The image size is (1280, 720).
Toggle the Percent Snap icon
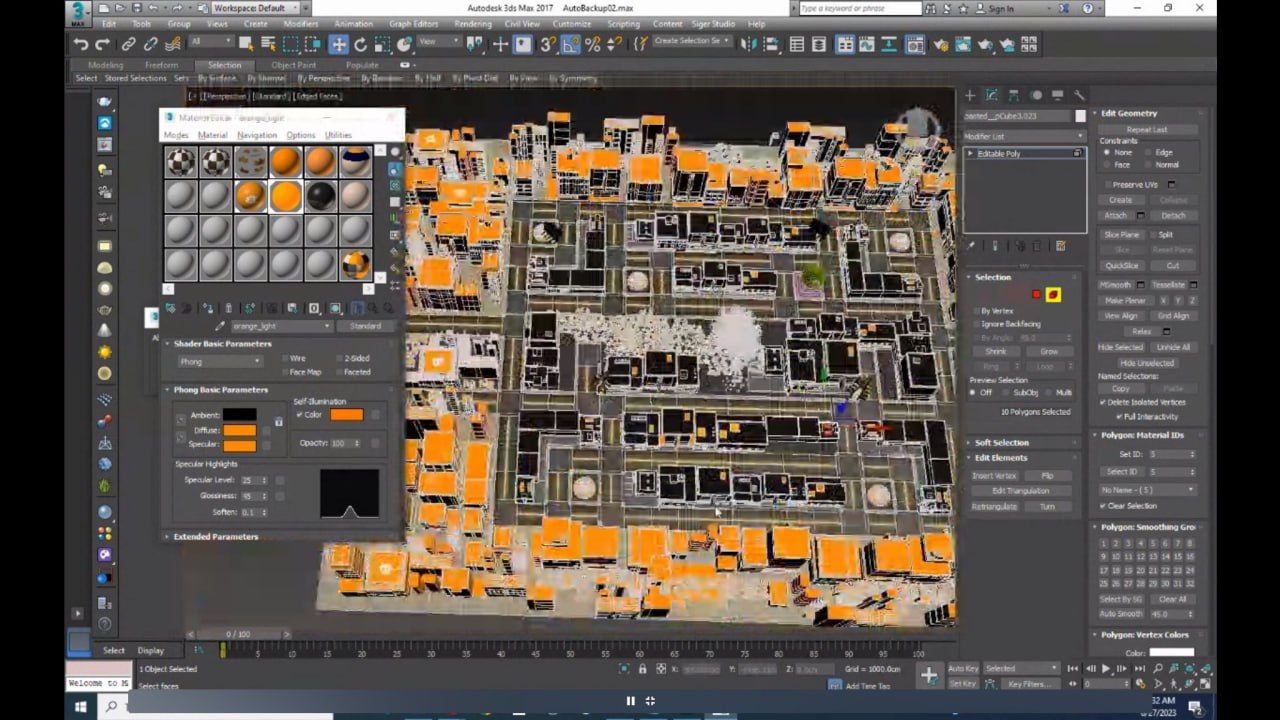(x=593, y=44)
